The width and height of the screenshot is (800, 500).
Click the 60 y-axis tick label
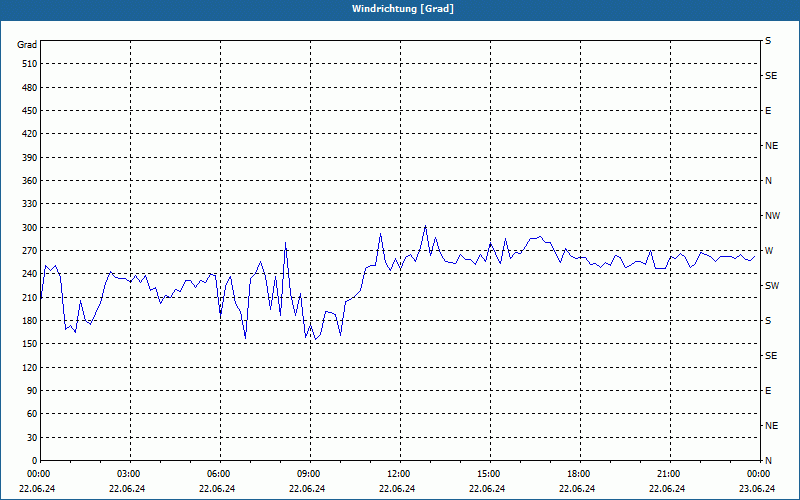pos(32,414)
